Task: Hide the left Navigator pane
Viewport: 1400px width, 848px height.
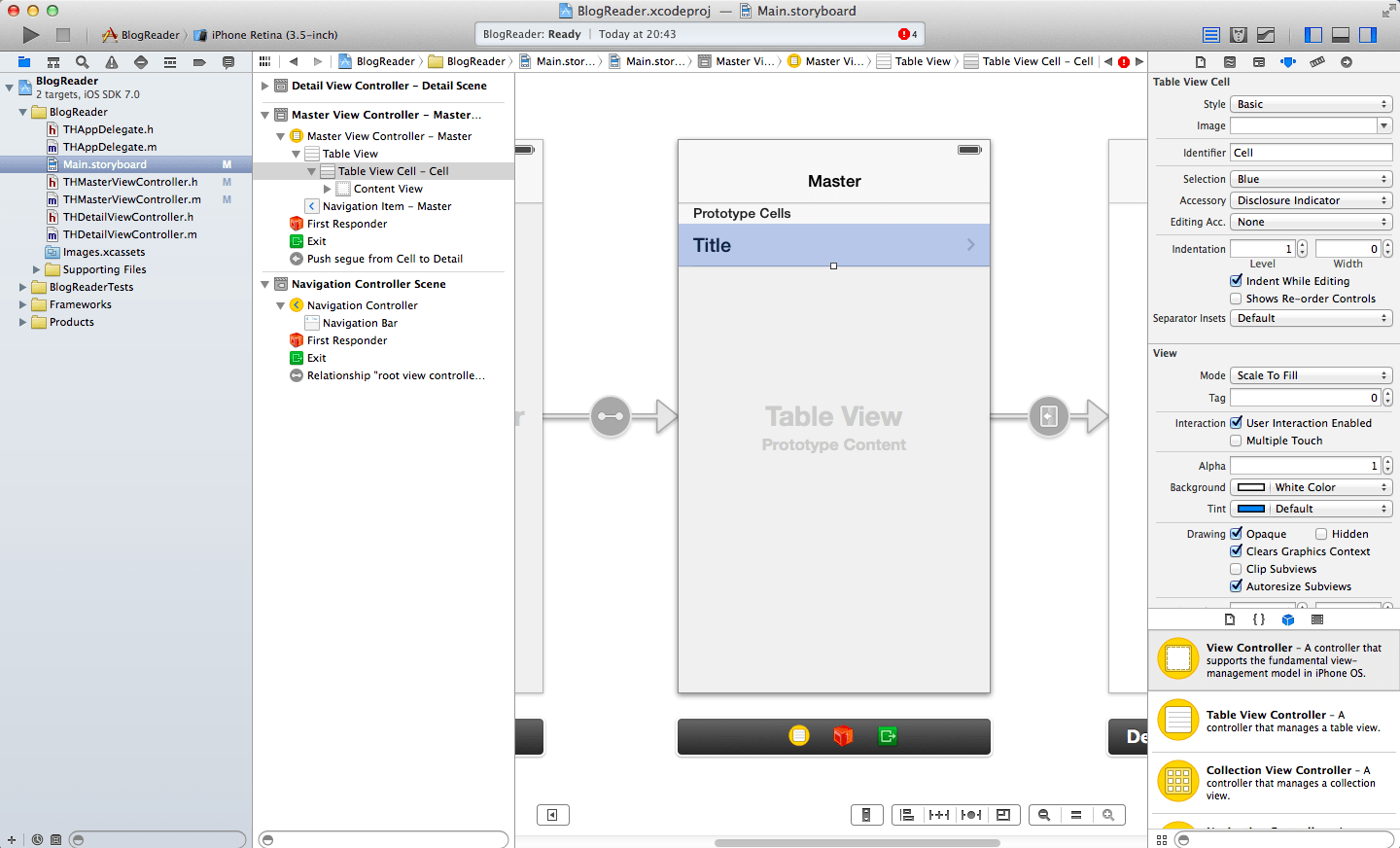Action: 1313,35
